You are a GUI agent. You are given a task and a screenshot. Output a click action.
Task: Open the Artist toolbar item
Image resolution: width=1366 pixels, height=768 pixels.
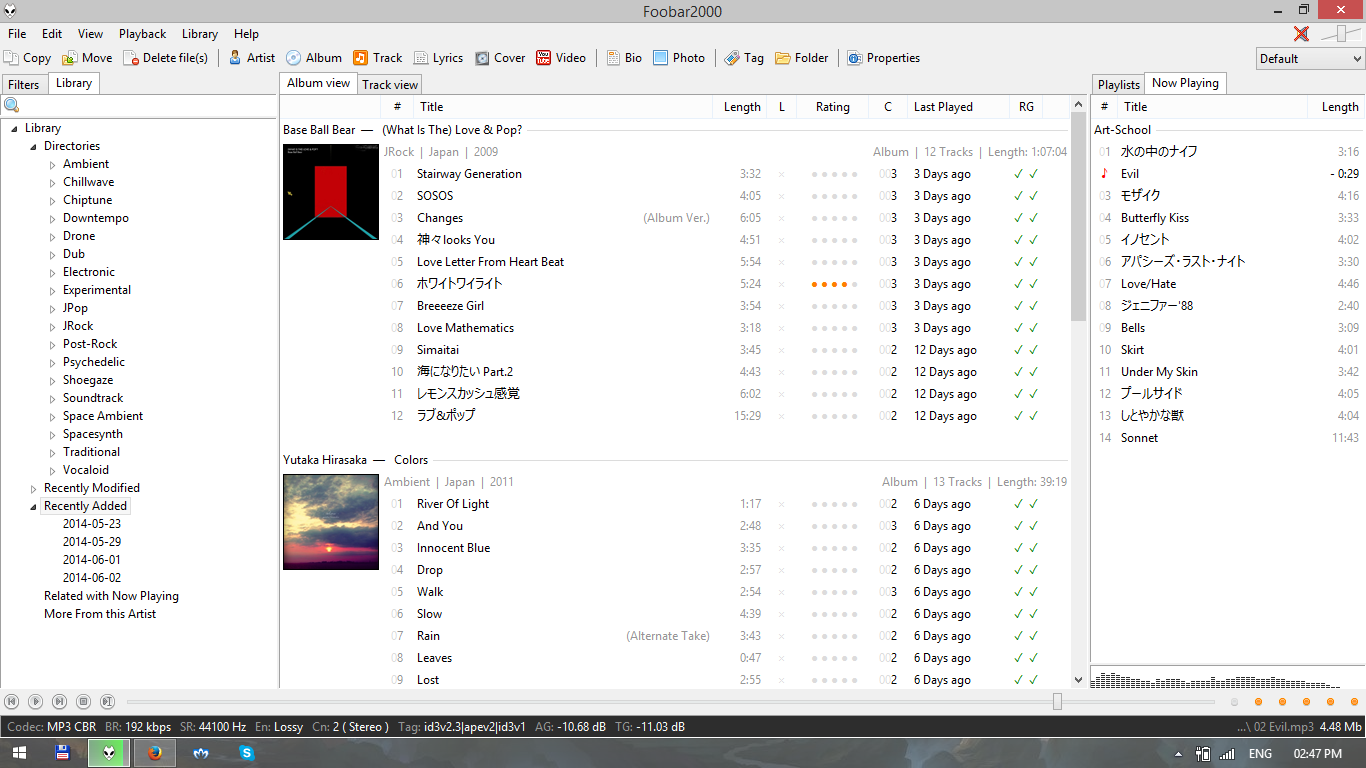pyautogui.click(x=251, y=58)
